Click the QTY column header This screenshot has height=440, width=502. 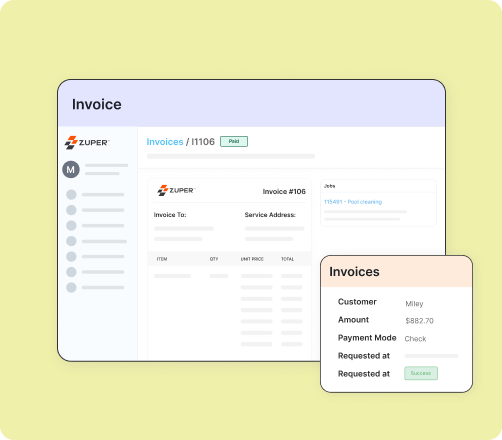coord(214,259)
